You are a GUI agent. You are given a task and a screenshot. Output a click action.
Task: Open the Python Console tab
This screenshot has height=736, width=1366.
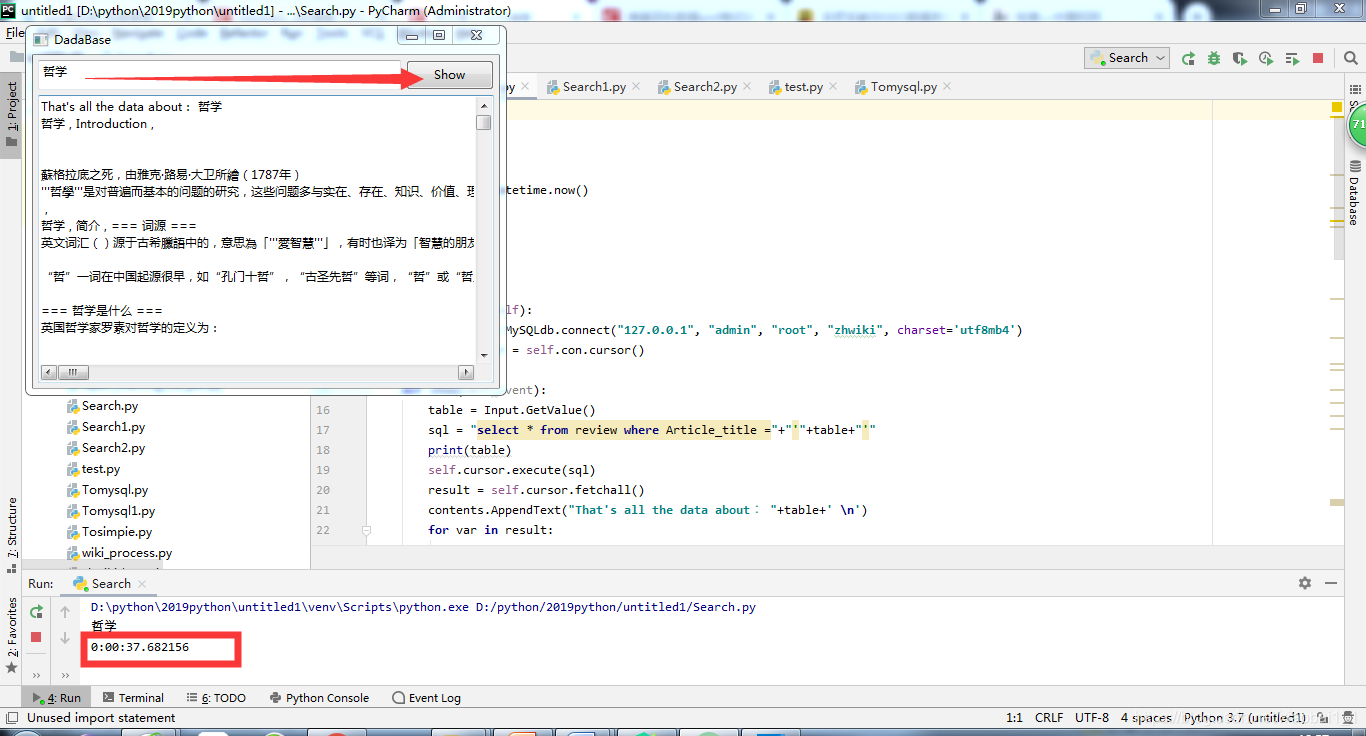click(x=319, y=698)
